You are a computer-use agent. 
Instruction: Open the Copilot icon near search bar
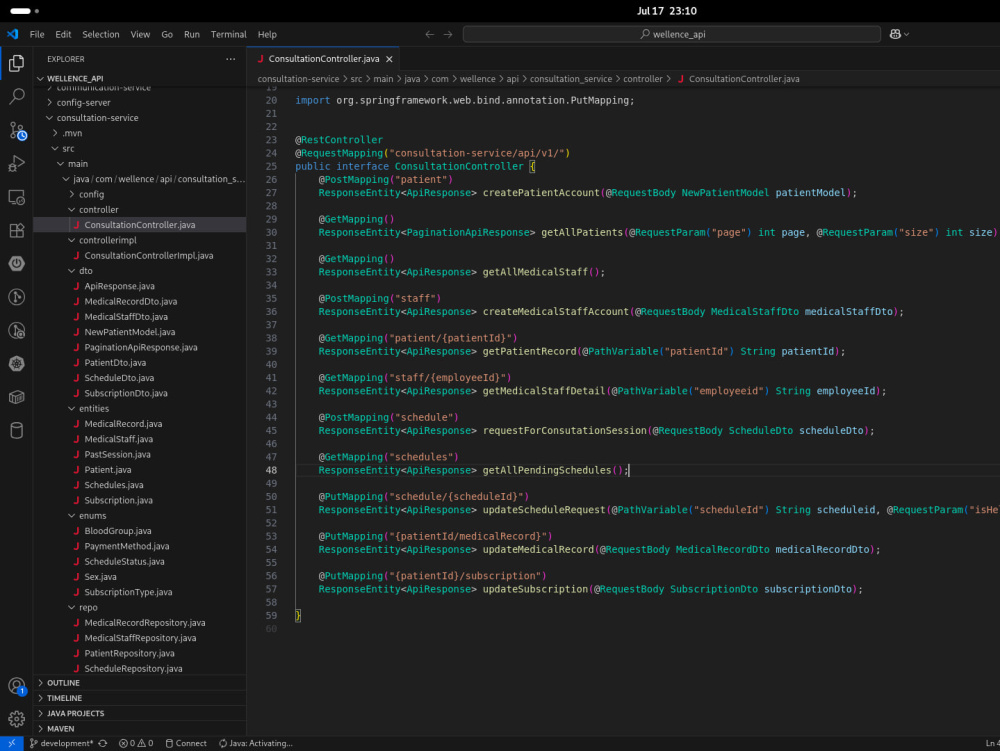[x=899, y=34]
